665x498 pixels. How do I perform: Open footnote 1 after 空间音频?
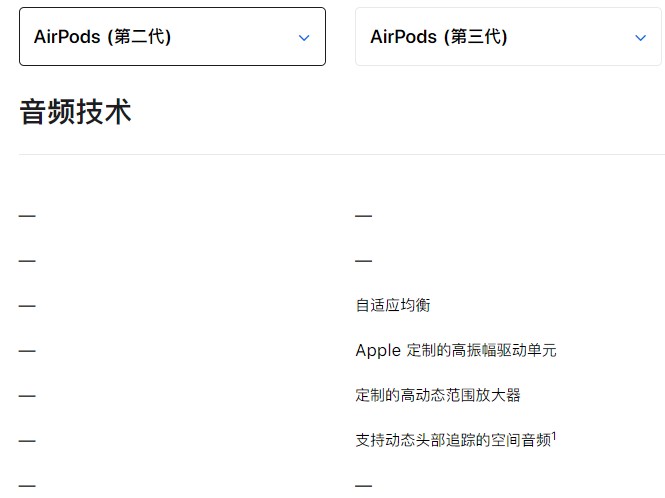554,435
